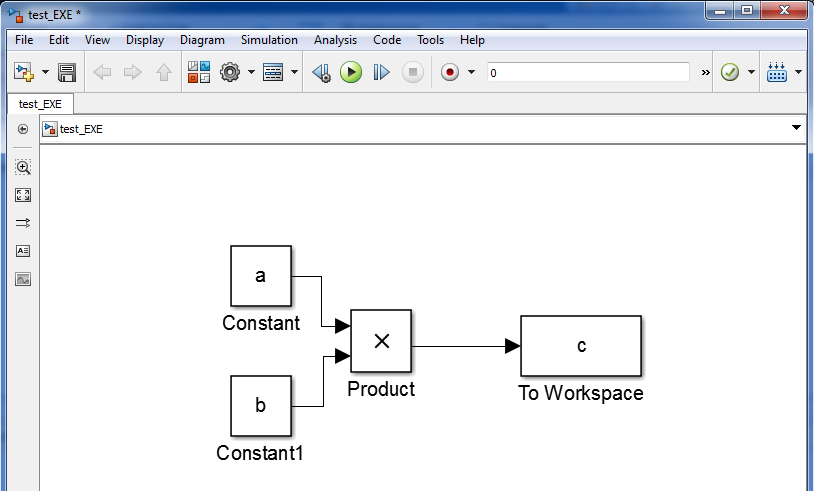Click the simulation stop time field
Image resolution: width=814 pixels, height=491 pixels.
pos(588,73)
